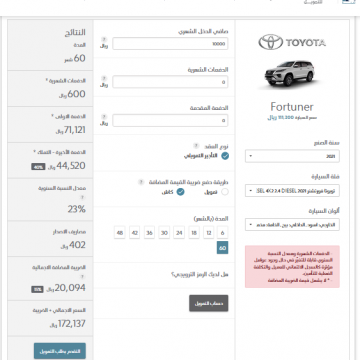This screenshot has width=360, height=360.
Task: Click the net monthly income input field
Action: click(170, 43)
